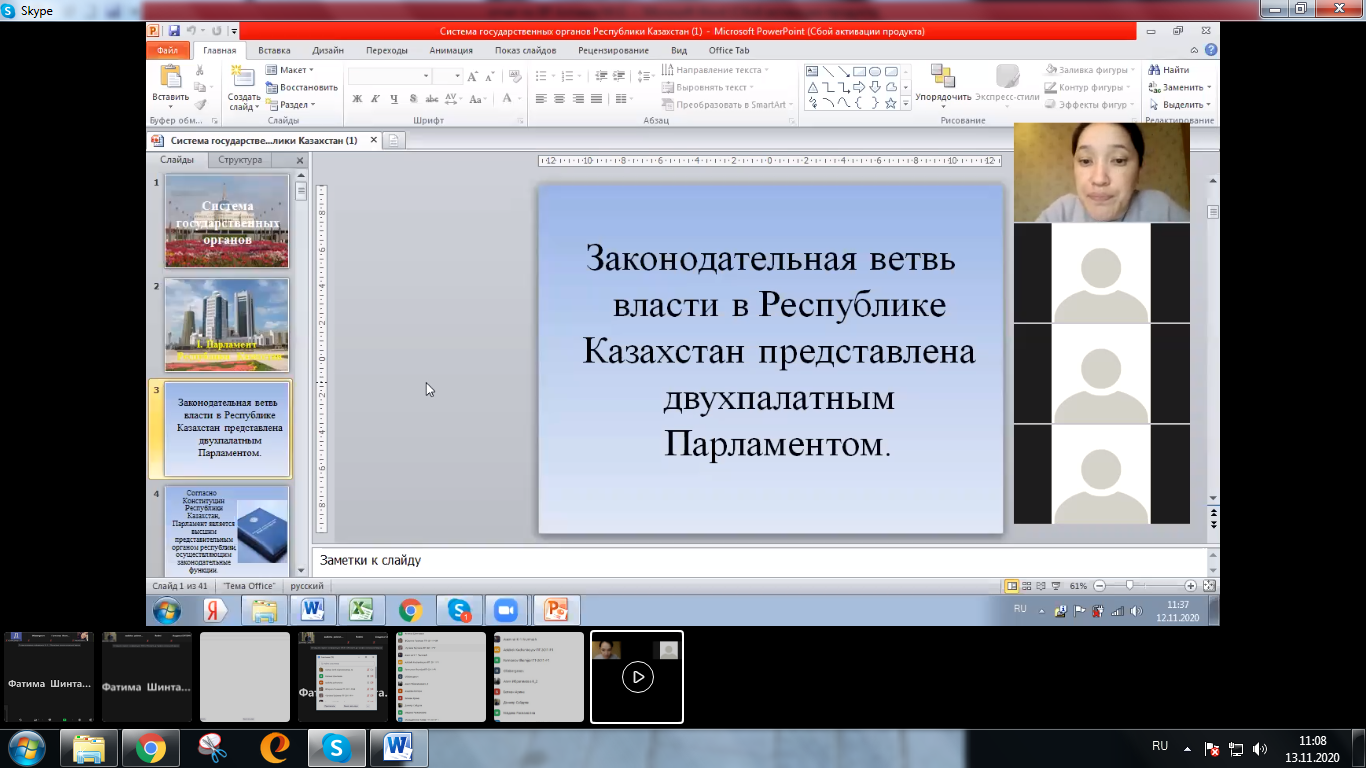Center text in paragraph group

click(x=560, y=99)
